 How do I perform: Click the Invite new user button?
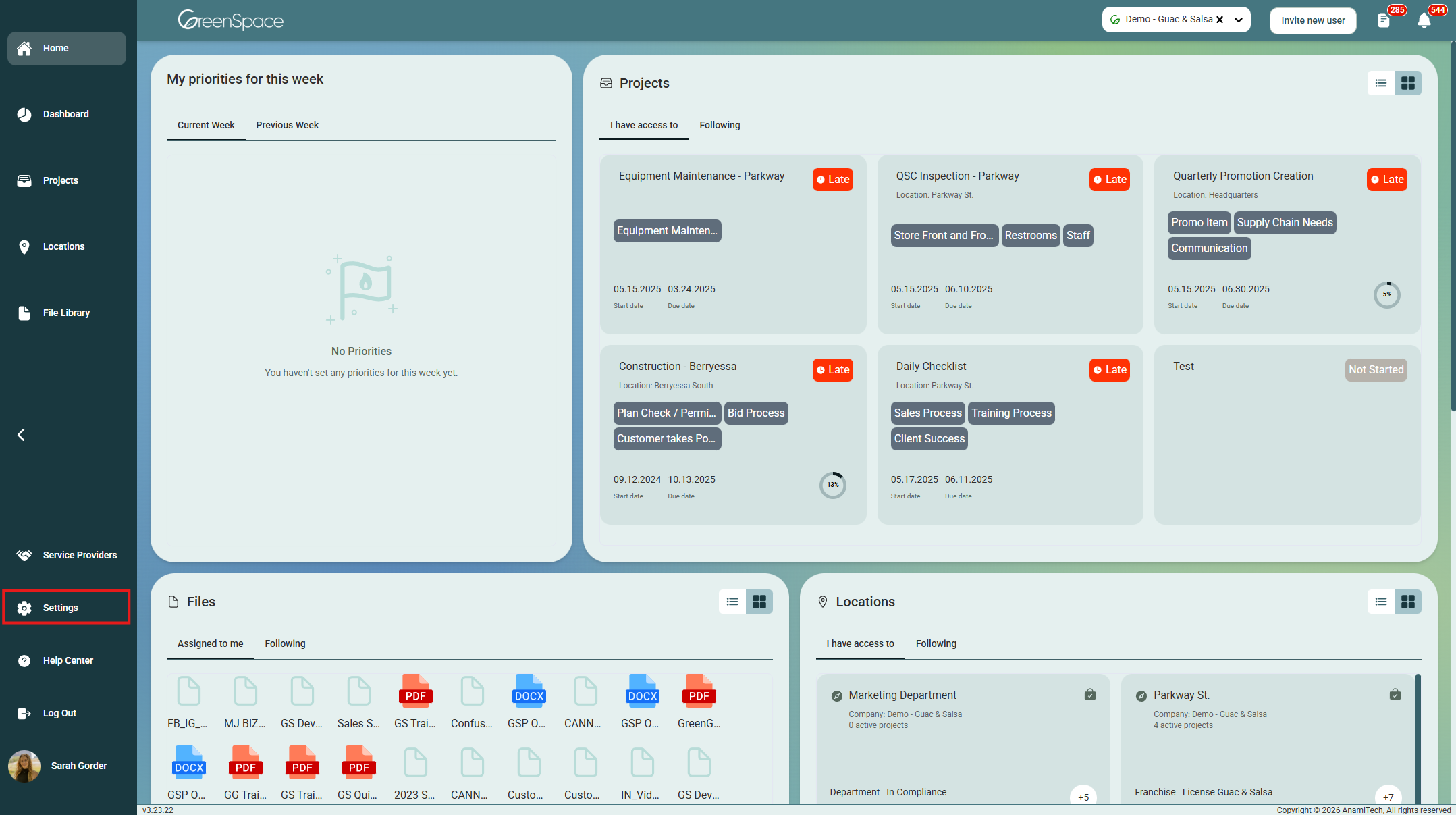coord(1313,20)
